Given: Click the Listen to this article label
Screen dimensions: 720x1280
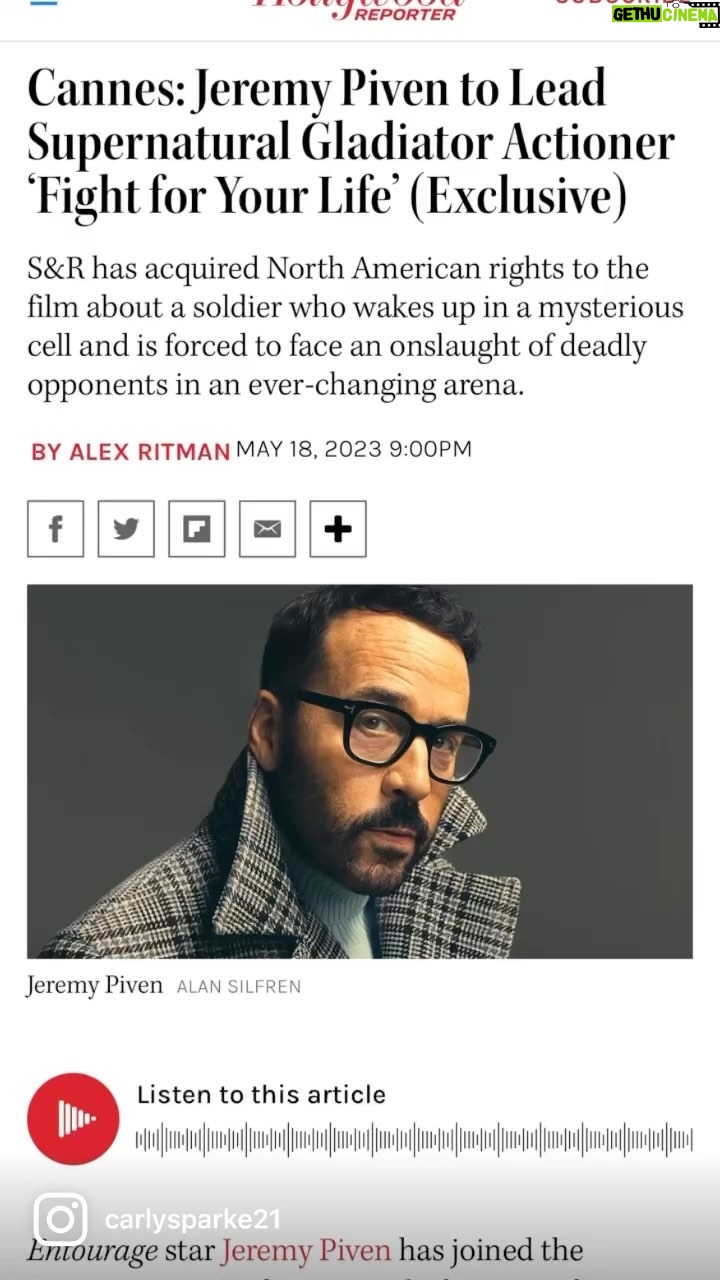Looking at the screenshot, I should 261,1094.
